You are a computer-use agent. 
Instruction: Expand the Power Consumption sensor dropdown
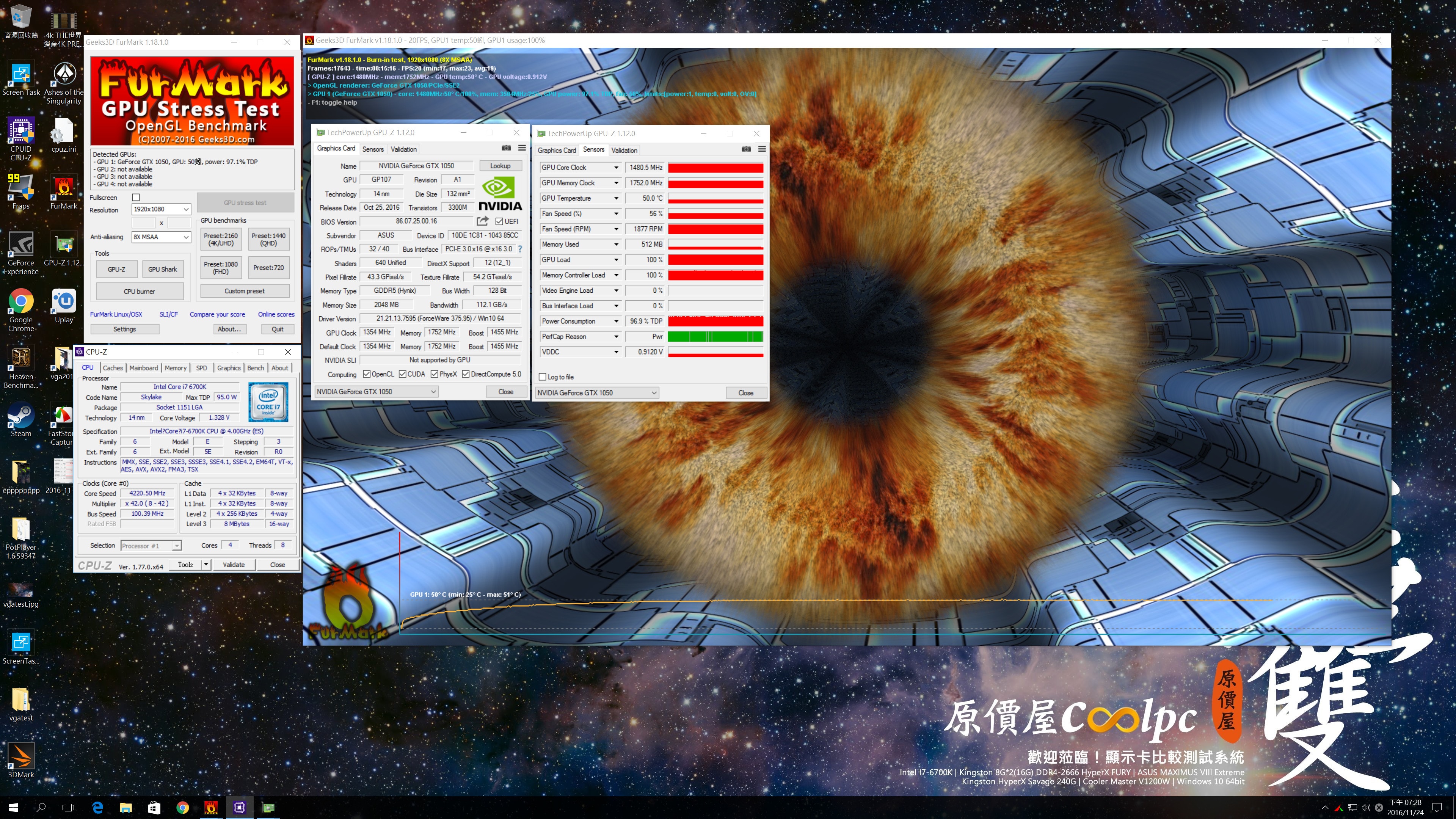616,321
